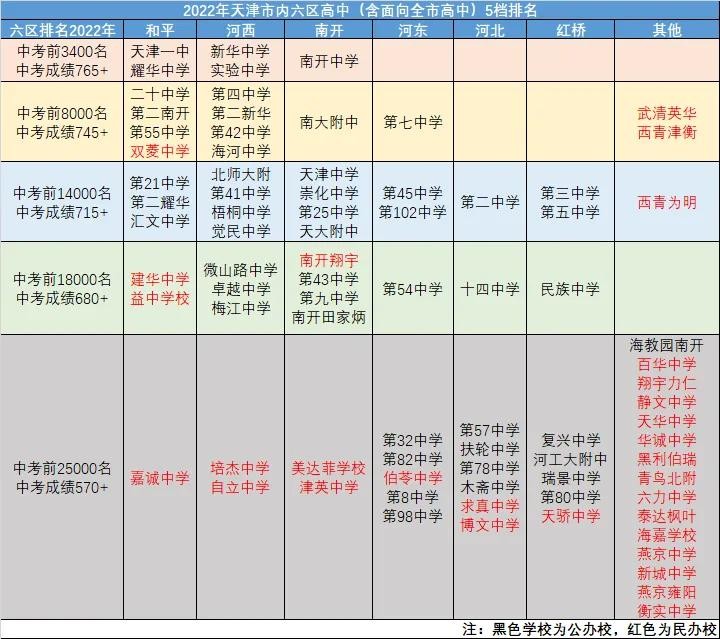Select the red 嘉诚中学 cell
Image resolution: width=720 pixels, height=639 pixels.
coord(160,478)
